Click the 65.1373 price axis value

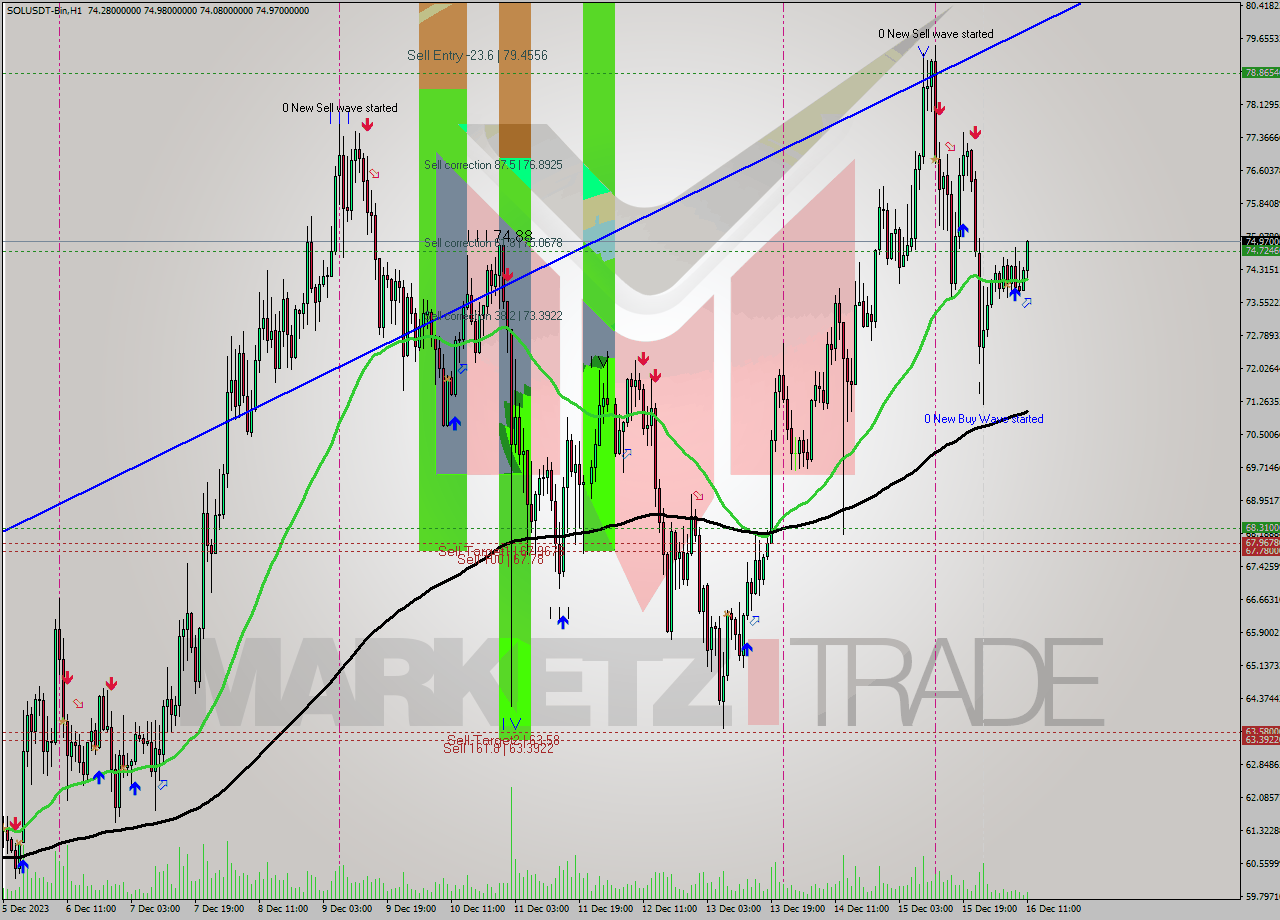tap(1261, 665)
